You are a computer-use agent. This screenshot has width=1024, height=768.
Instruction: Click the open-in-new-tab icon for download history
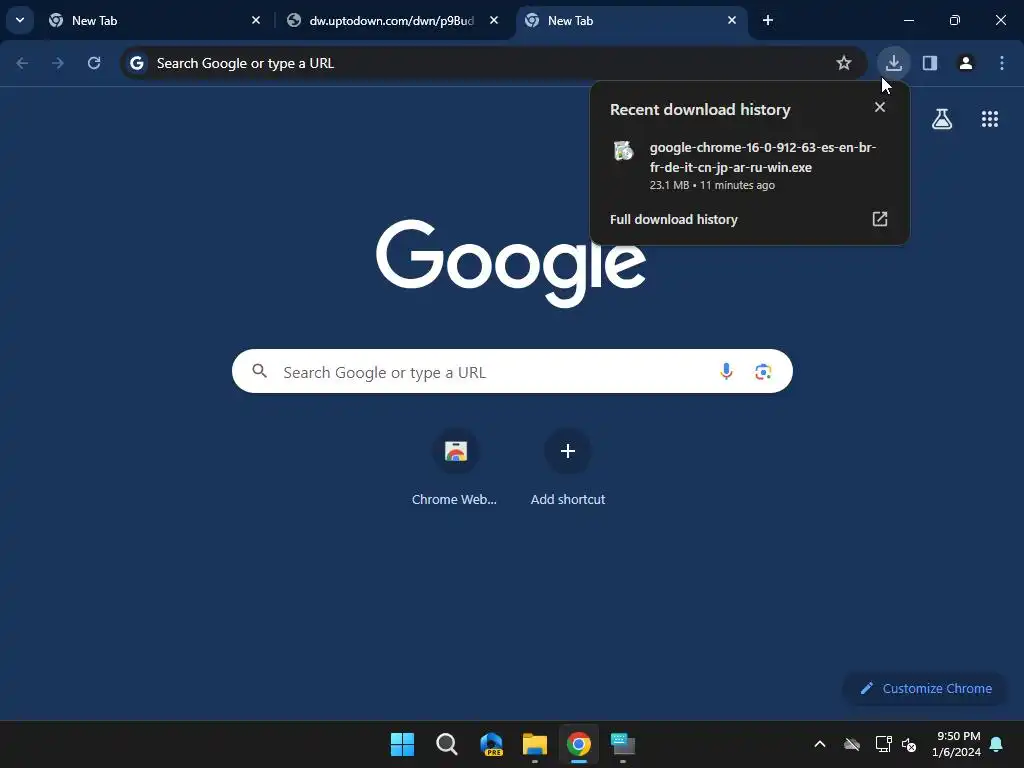[x=880, y=219]
